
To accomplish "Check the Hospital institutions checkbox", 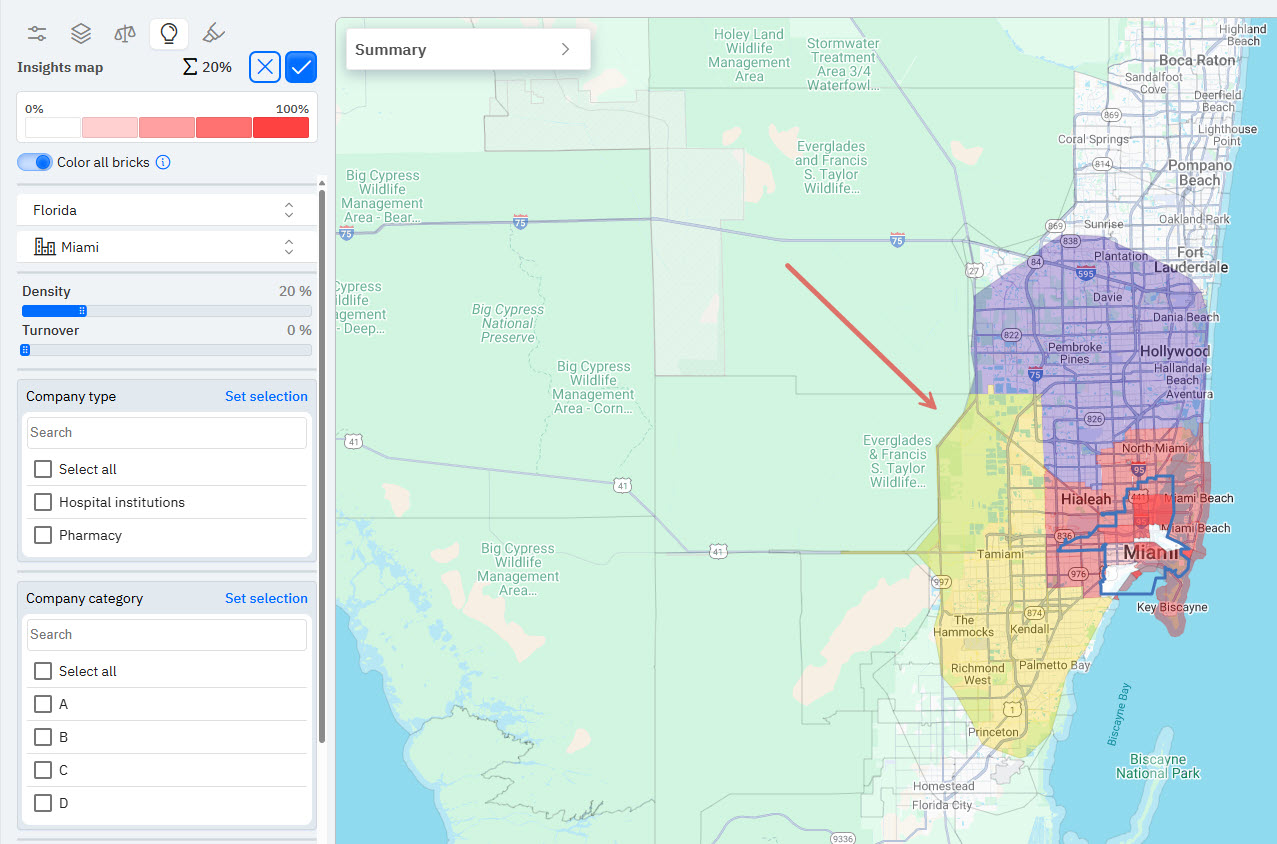I will 43,502.
